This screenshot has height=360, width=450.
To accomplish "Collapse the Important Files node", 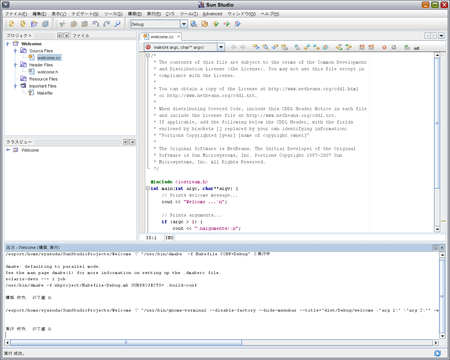I will (15, 86).
